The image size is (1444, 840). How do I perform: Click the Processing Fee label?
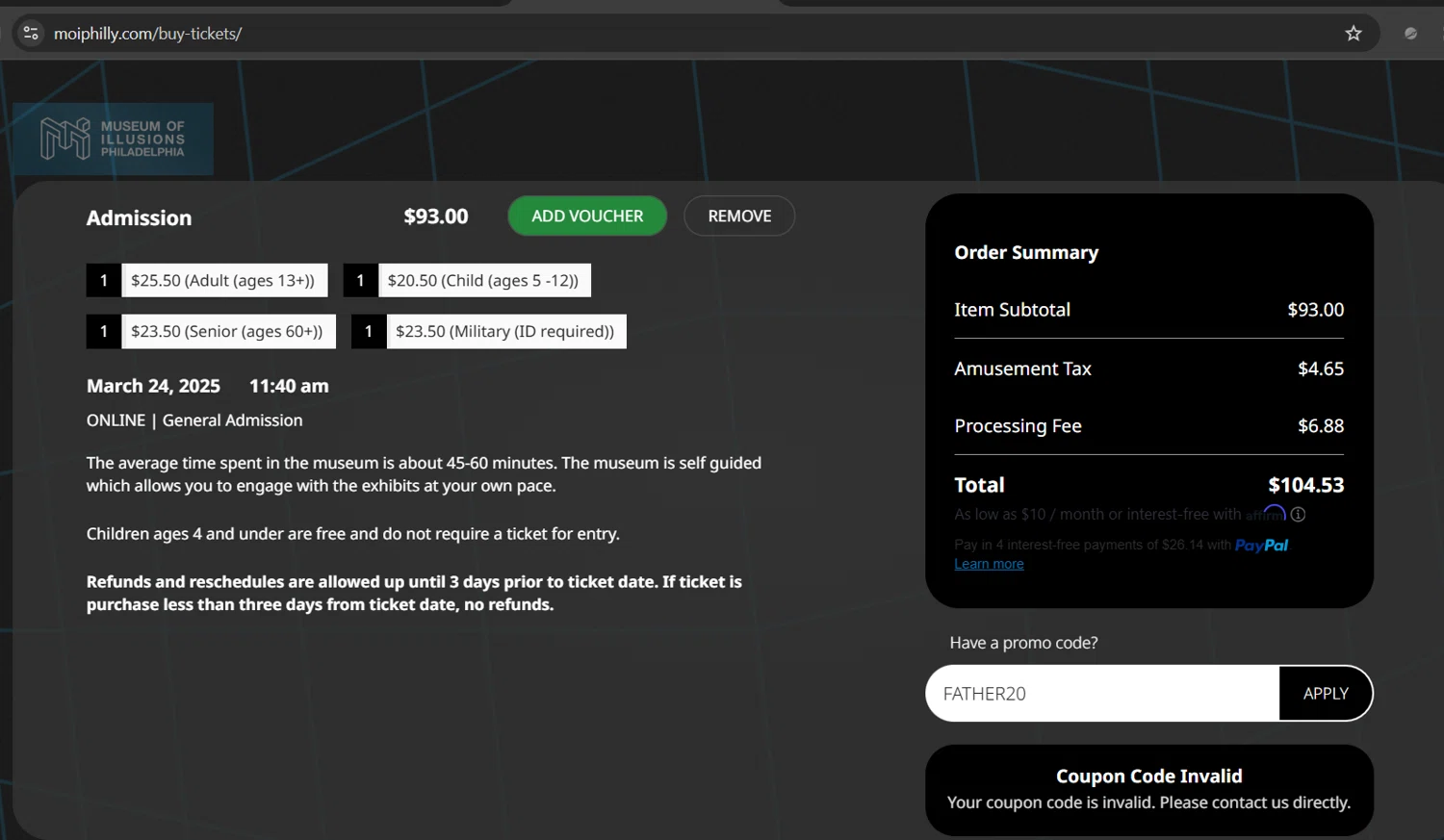coord(1018,426)
